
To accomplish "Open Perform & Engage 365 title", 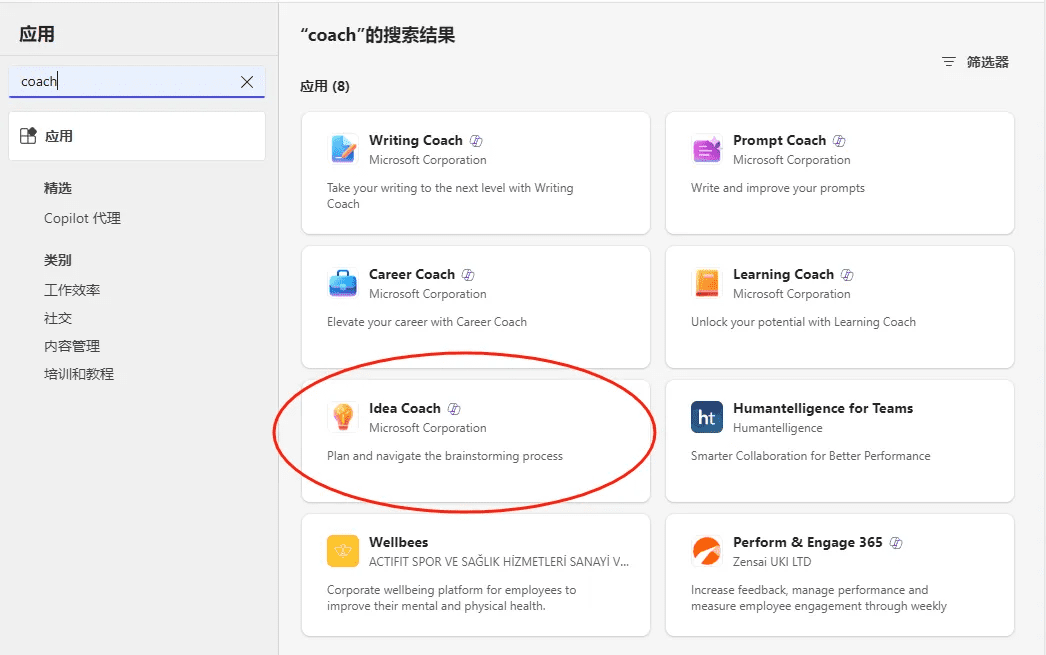I will tap(807, 542).
